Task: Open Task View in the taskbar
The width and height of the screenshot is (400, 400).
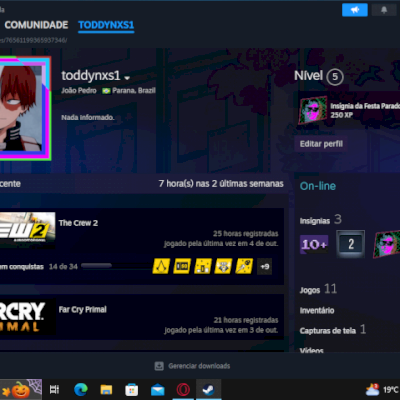Action: [54, 389]
